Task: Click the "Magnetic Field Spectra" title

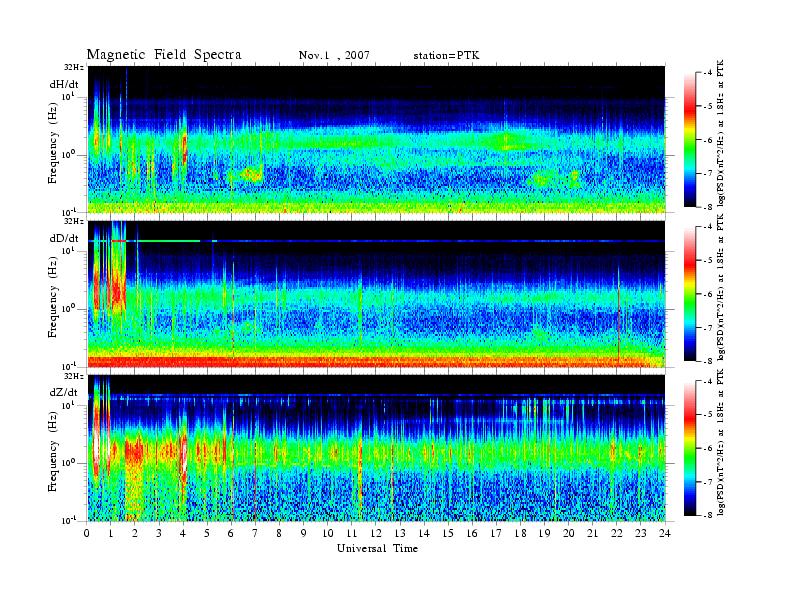Action: coord(164,55)
